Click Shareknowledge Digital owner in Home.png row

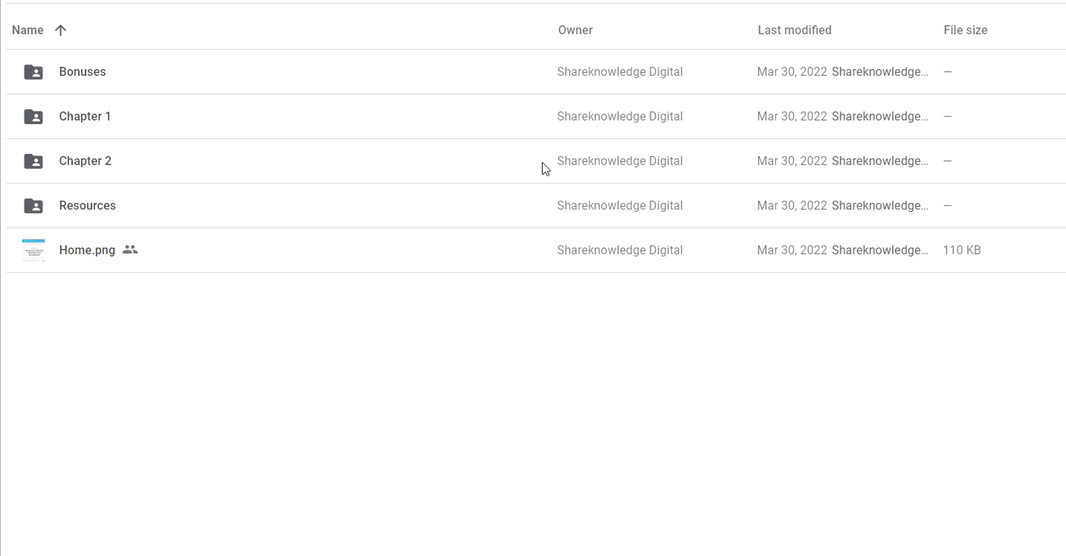point(620,250)
